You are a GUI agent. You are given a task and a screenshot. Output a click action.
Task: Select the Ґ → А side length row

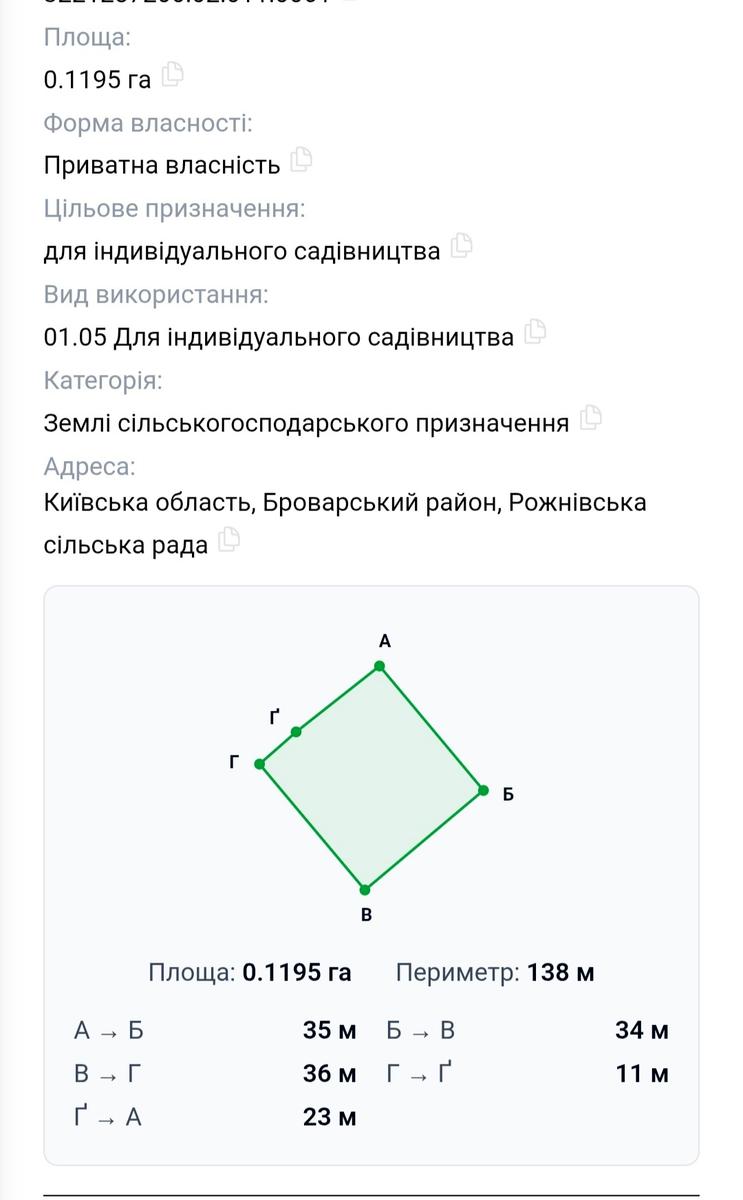215,1117
